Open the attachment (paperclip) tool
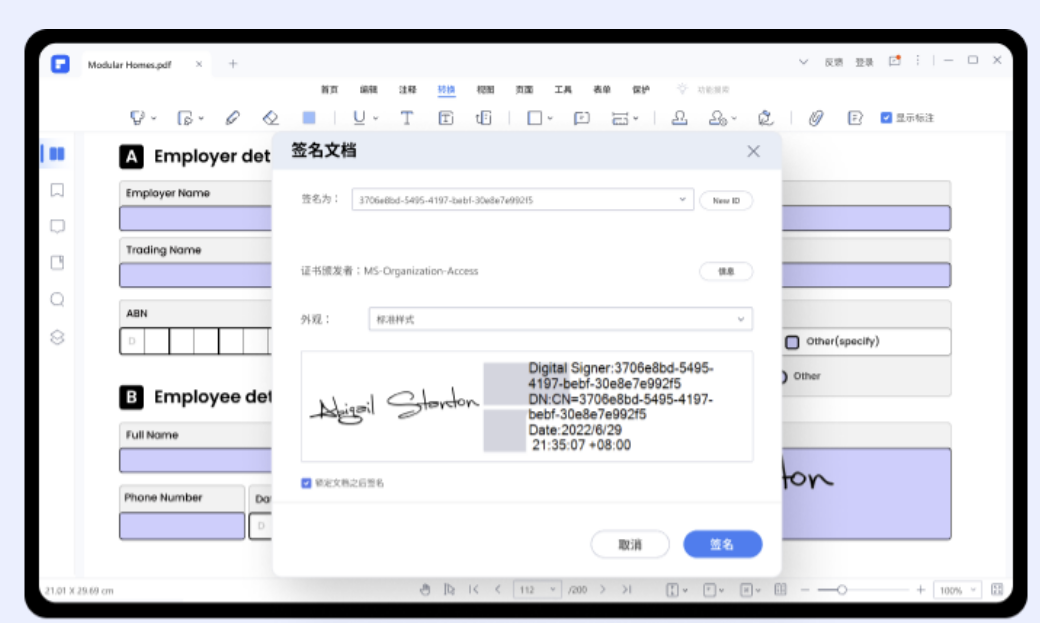1040x623 pixels. pos(817,118)
